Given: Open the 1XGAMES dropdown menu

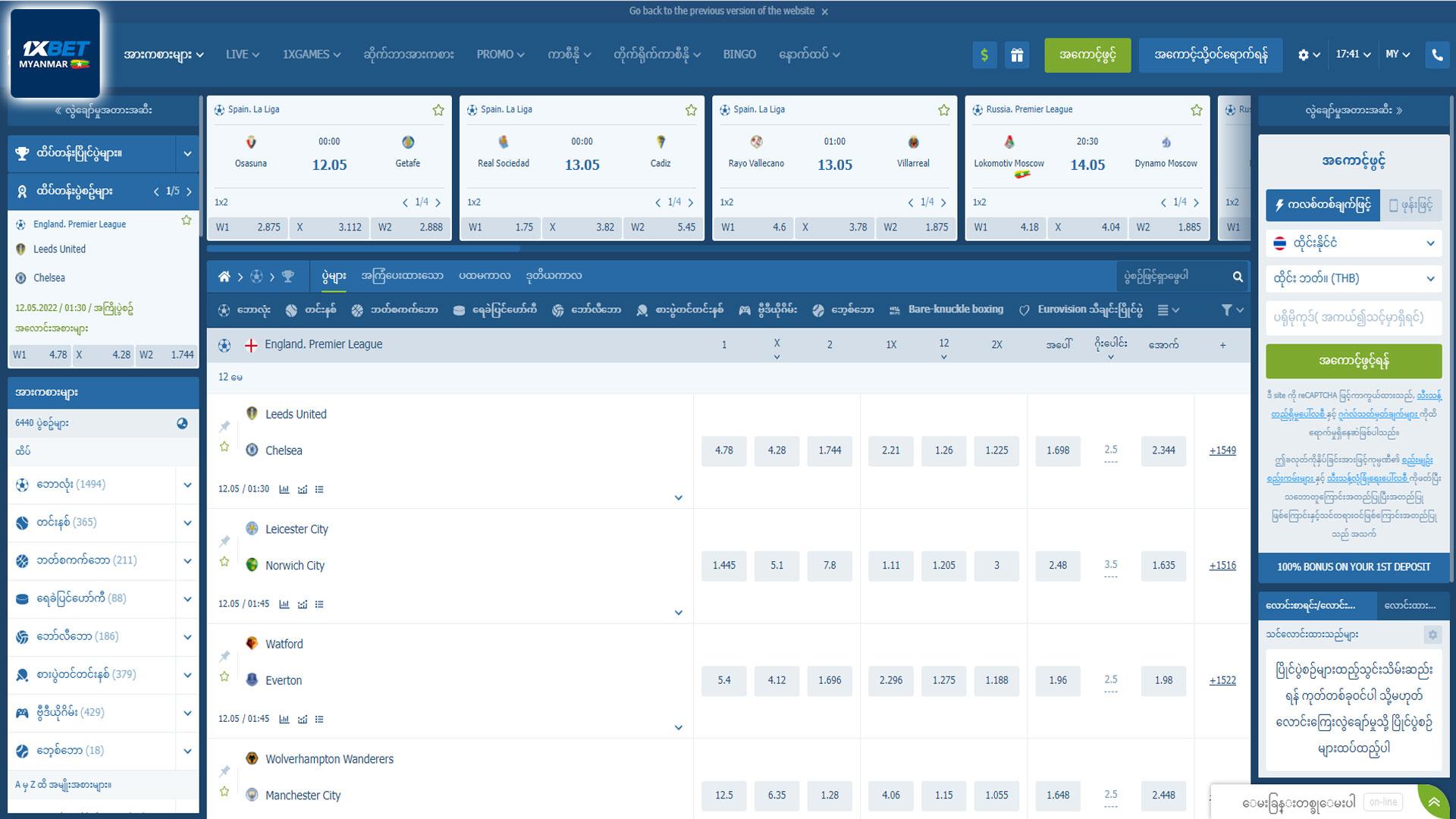Looking at the screenshot, I should click(312, 55).
